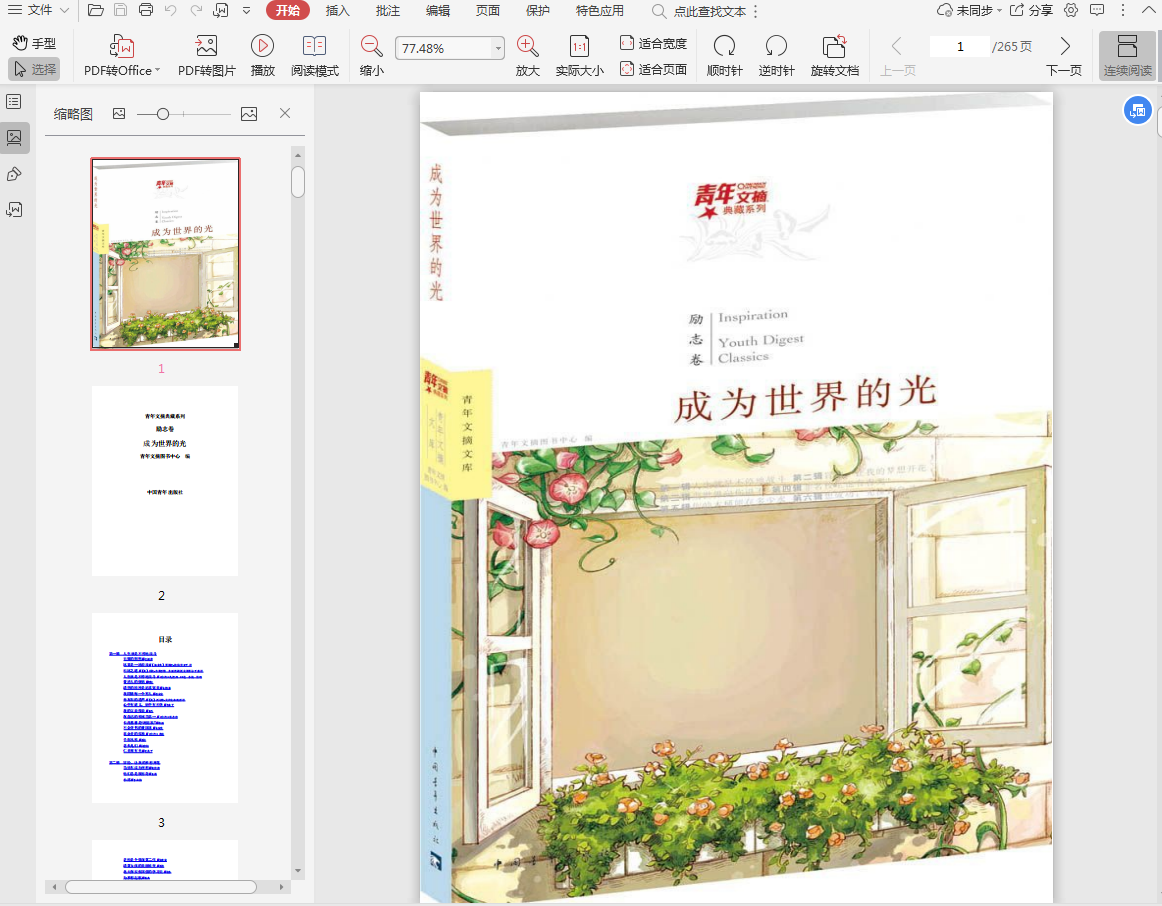
Task: Click the small thumbnail size icon
Action: point(119,113)
